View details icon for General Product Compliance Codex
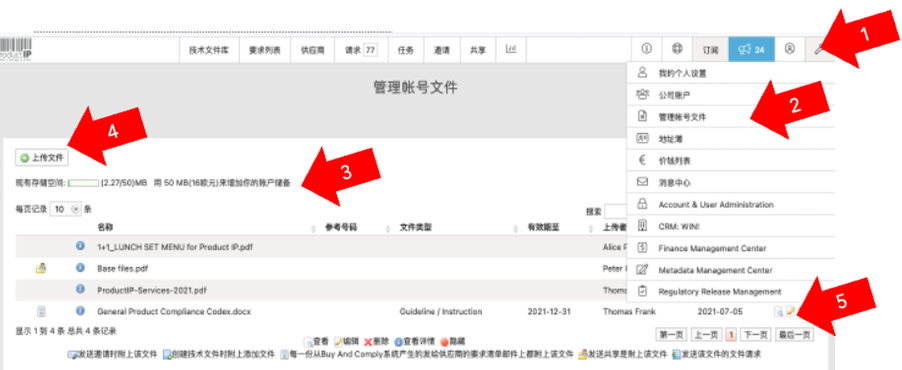Image resolution: width=902 pixels, height=370 pixels. click(x=81, y=311)
